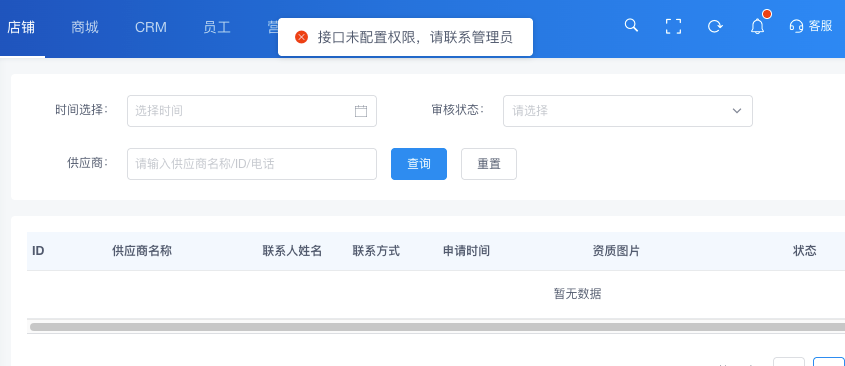Open notifications bell icon
The height and width of the screenshot is (366, 845).
click(x=757, y=26)
